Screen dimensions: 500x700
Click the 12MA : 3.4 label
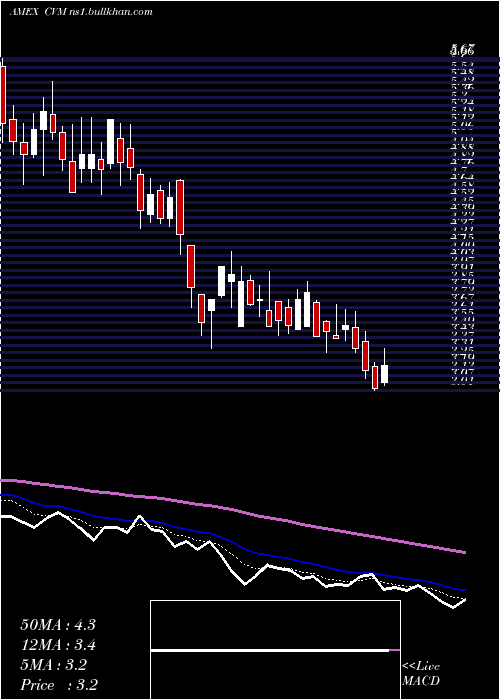58,645
